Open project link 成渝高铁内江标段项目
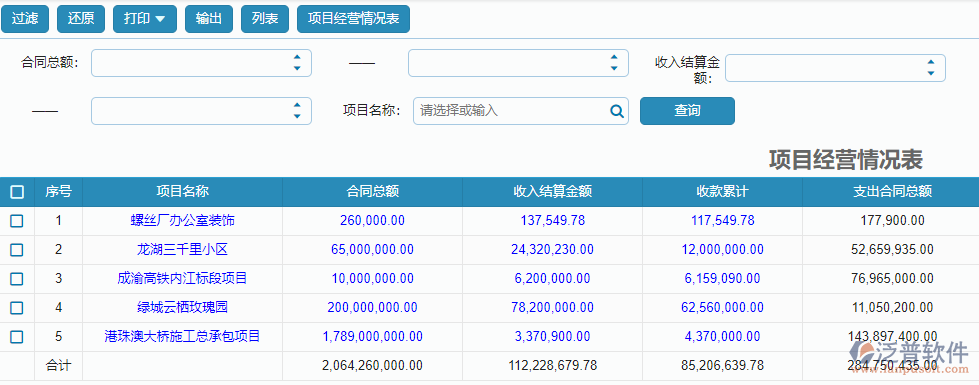 [x=182, y=278]
